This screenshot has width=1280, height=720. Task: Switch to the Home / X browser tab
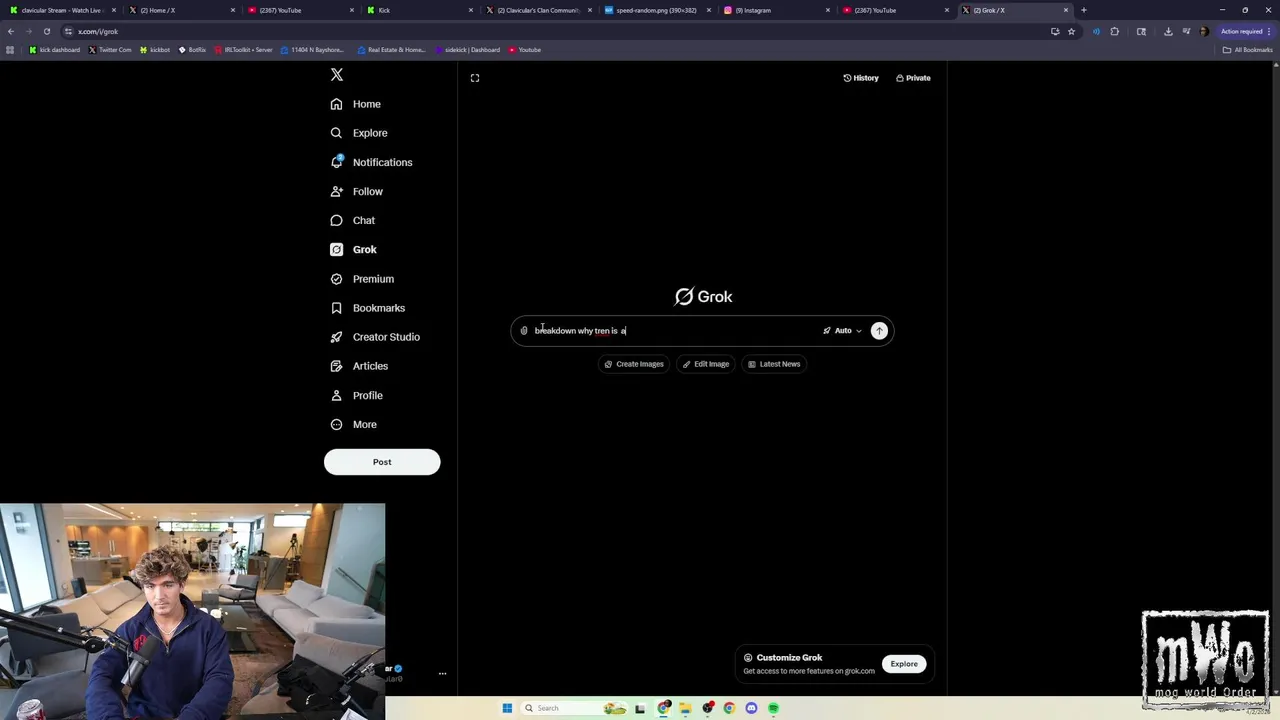pos(181,10)
